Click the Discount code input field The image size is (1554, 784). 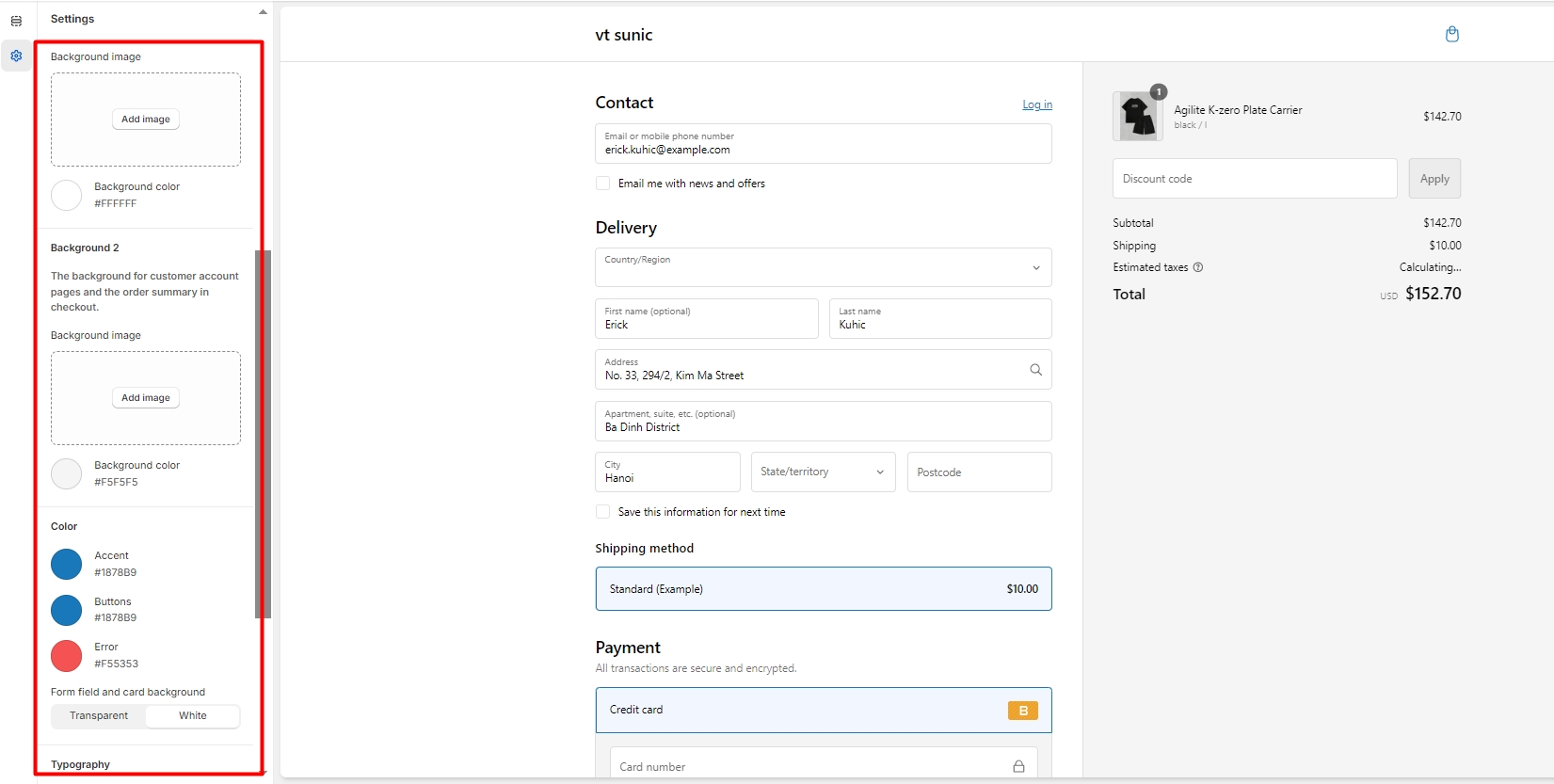pos(1254,179)
